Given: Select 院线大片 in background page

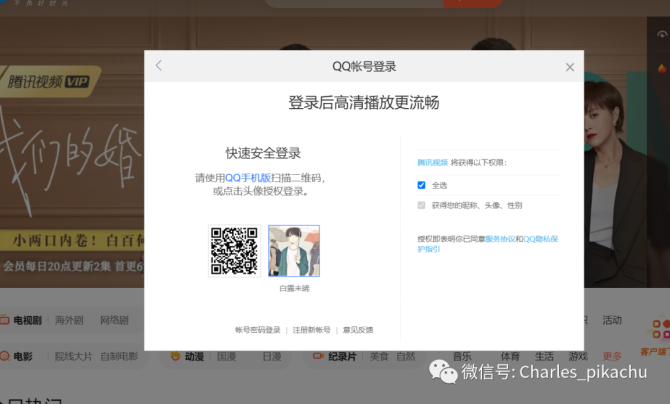Looking at the screenshot, I should 73,357.
